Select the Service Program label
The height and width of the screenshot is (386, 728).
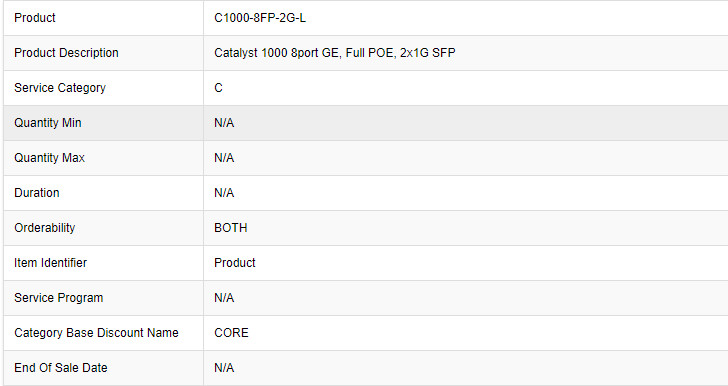(x=58, y=298)
